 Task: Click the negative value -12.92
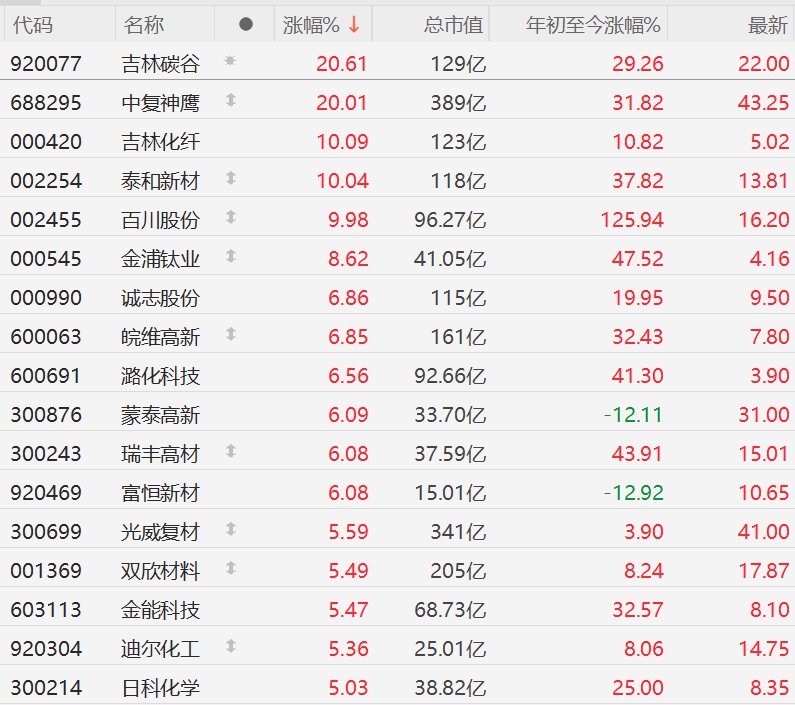click(633, 494)
